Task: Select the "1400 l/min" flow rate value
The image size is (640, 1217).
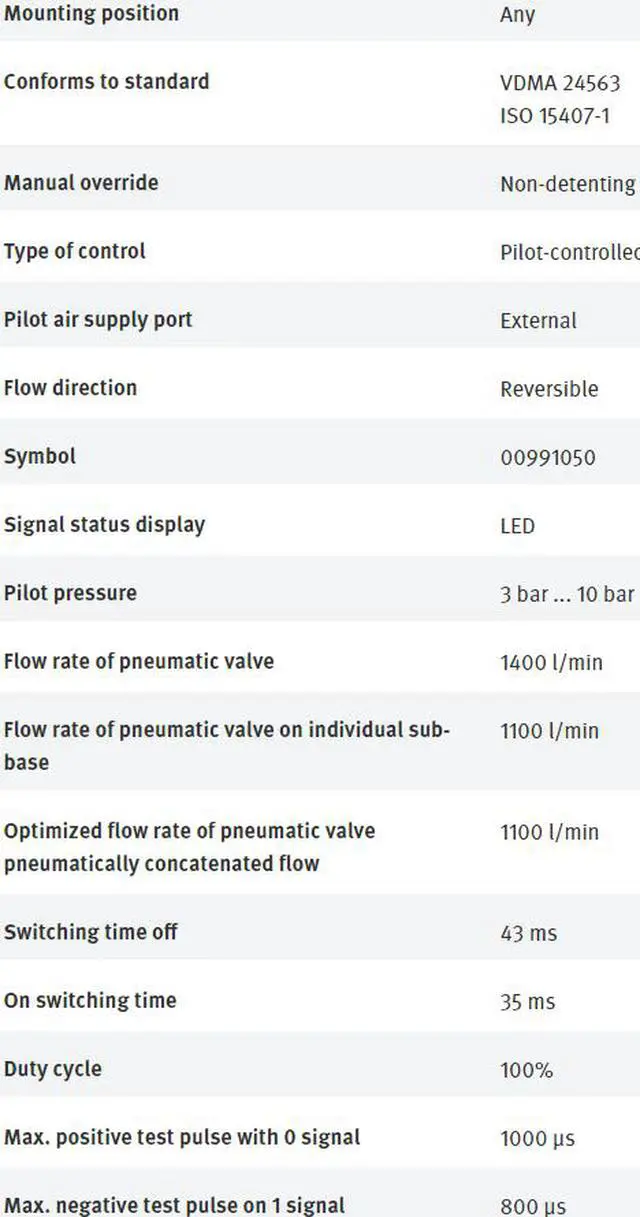Action: tap(551, 662)
